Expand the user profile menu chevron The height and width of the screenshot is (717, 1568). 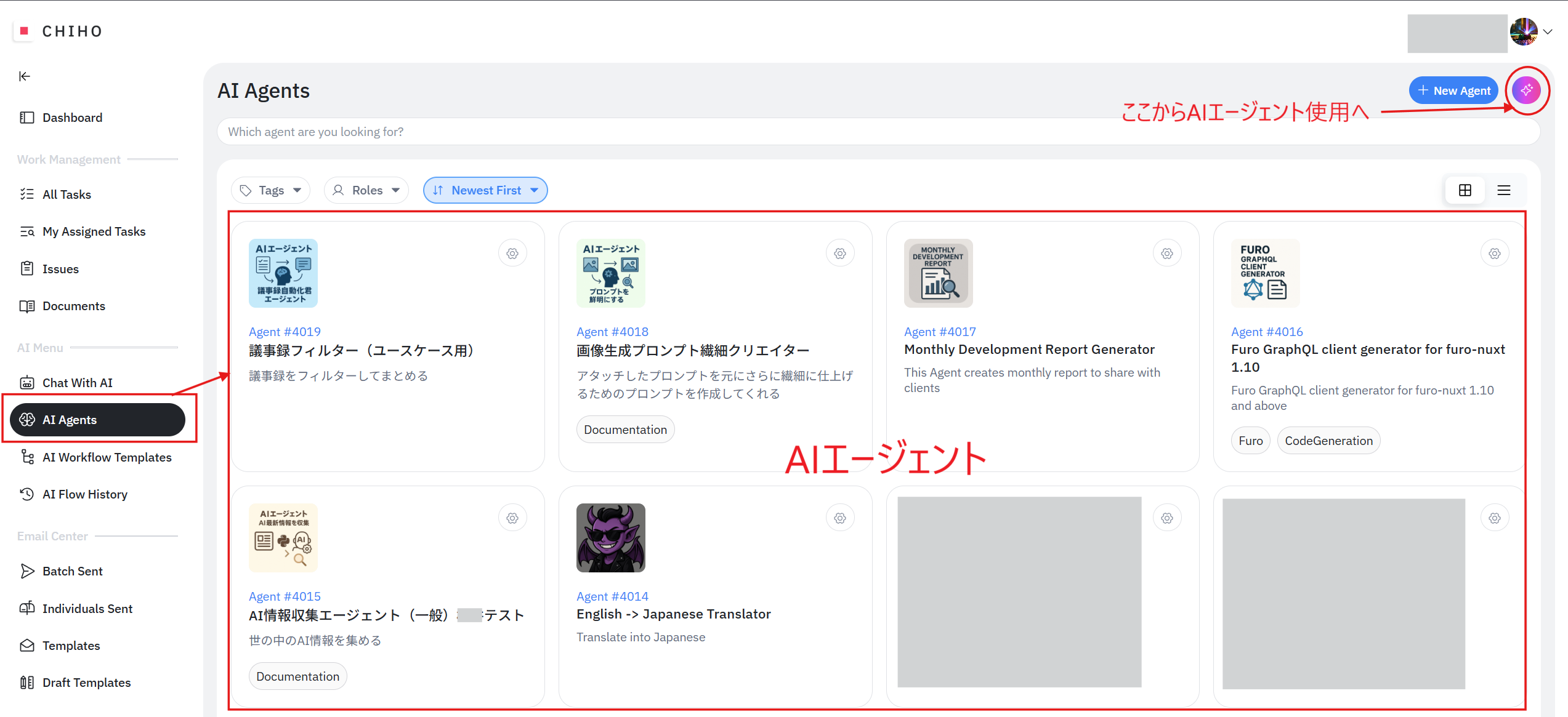[1548, 32]
